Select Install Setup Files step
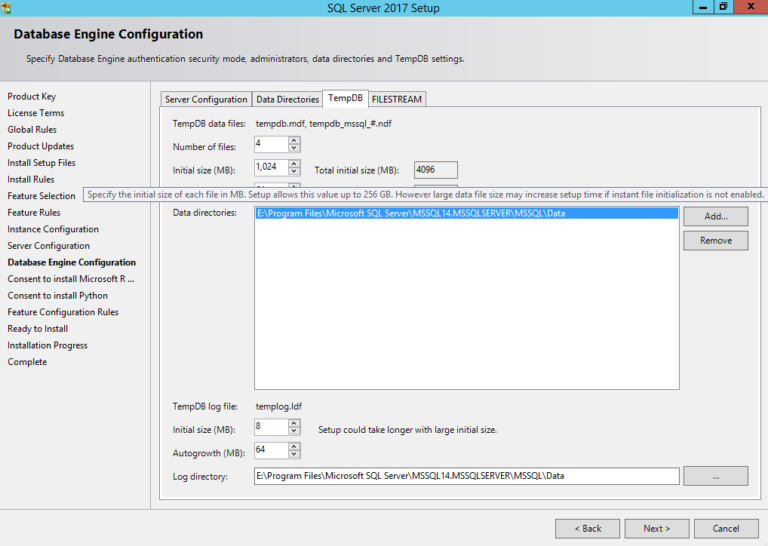Image resolution: width=768 pixels, height=546 pixels. tap(42, 163)
